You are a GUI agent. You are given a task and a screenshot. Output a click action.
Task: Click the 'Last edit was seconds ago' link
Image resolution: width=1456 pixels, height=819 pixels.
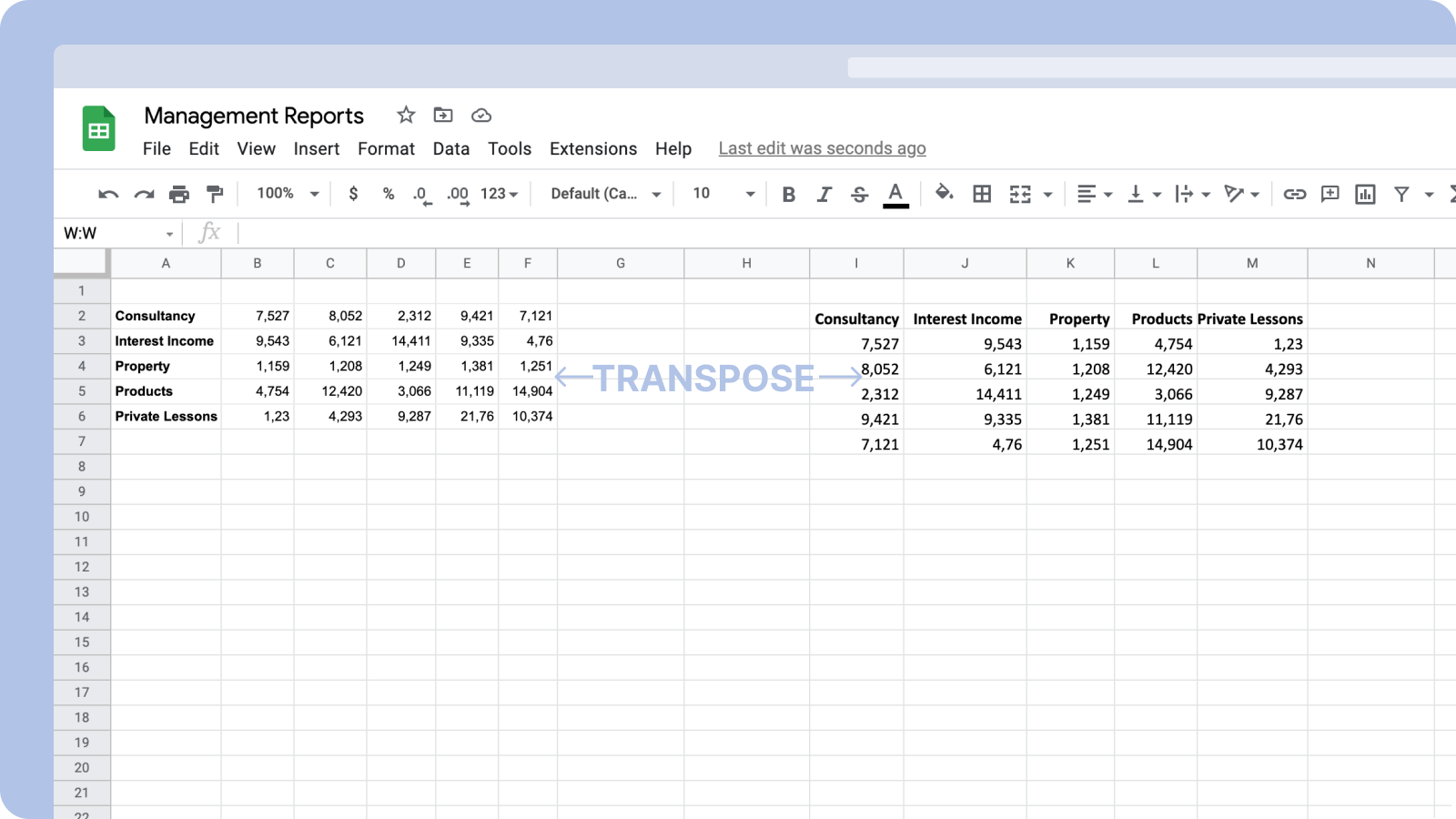pyautogui.click(x=822, y=148)
